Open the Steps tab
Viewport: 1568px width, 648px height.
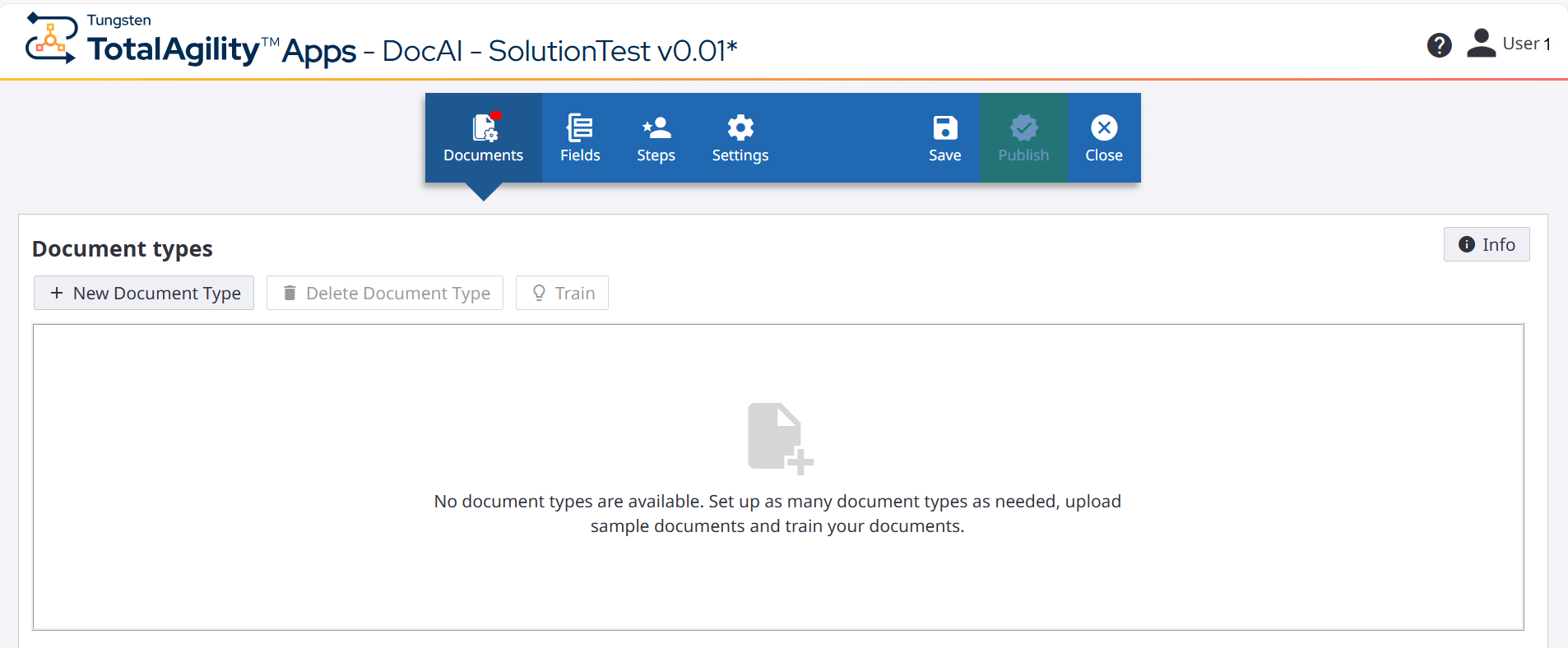[x=656, y=138]
